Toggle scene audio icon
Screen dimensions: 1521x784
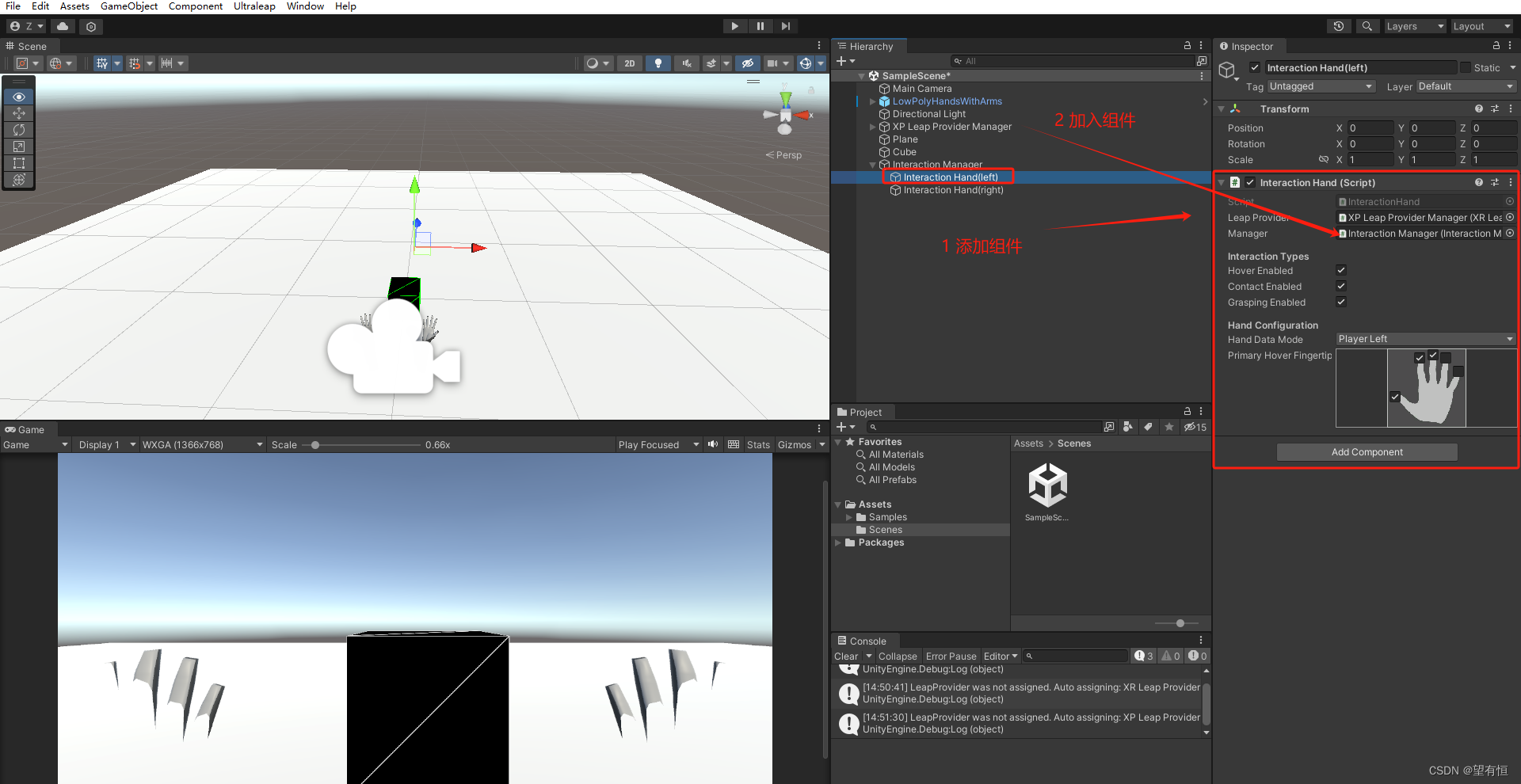pyautogui.click(x=686, y=63)
